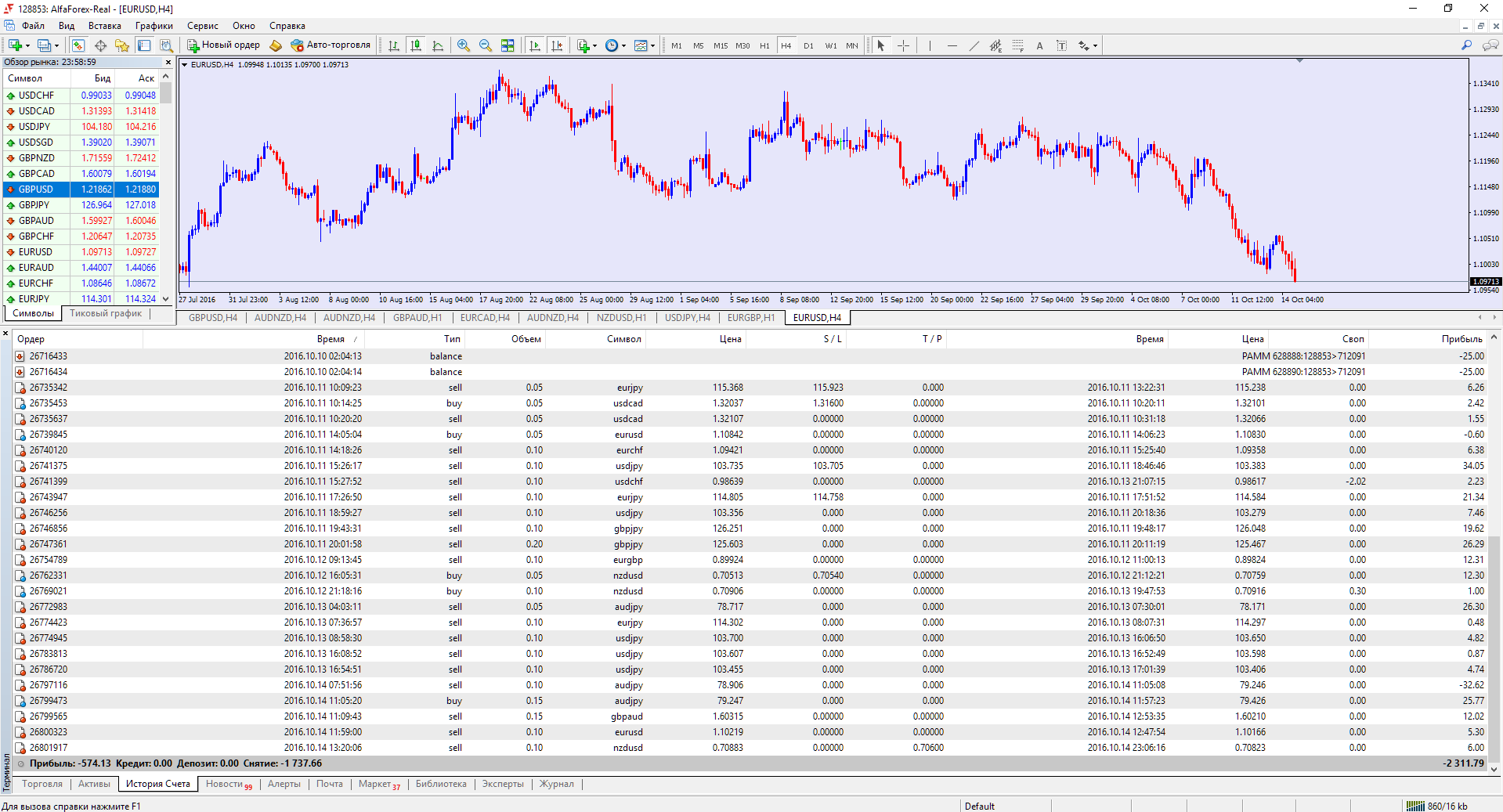Switch timeframe to H1
1503x812 pixels.
point(764,45)
